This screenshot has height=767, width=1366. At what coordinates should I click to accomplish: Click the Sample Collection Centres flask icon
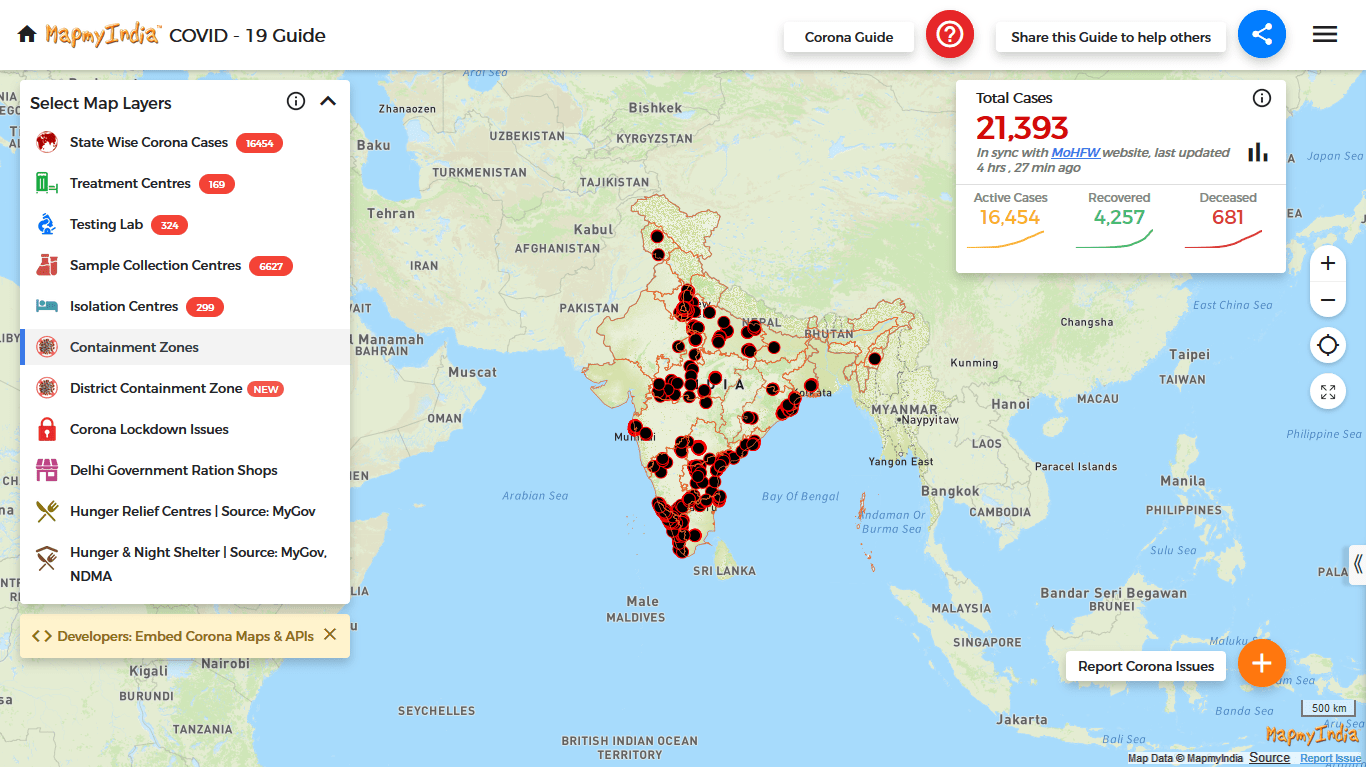coord(47,265)
